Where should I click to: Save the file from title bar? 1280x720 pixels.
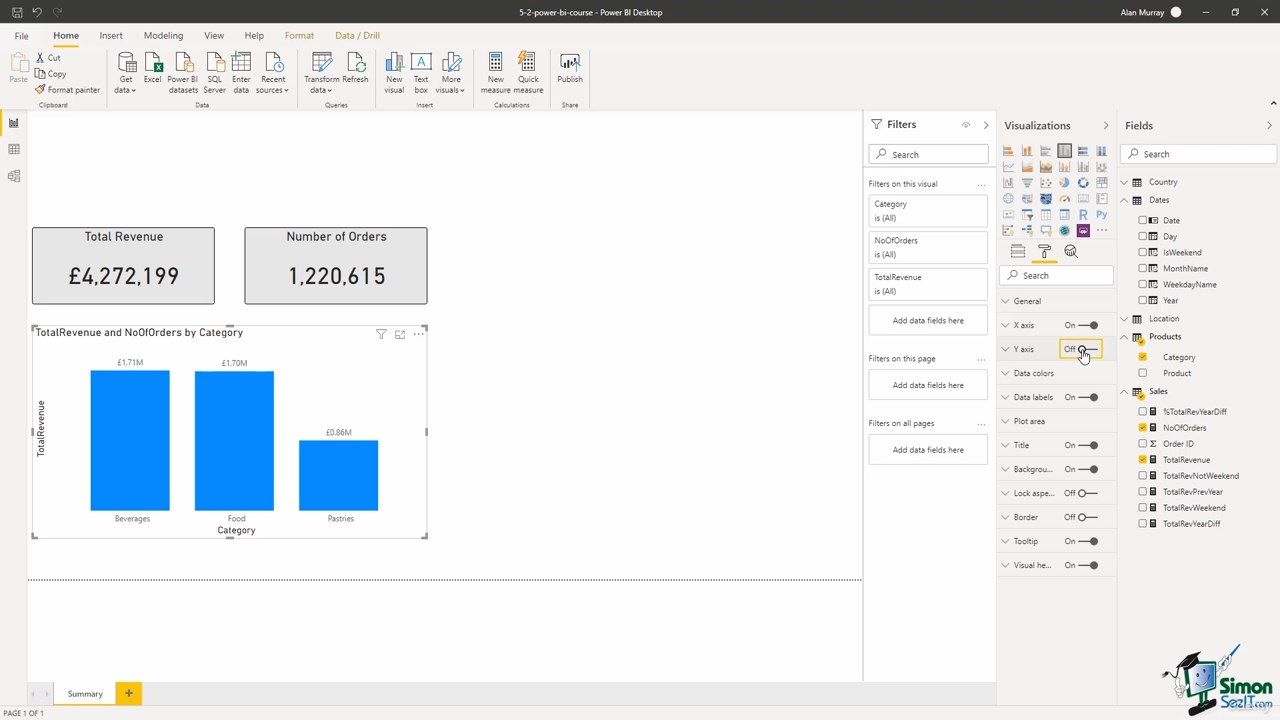(17, 12)
